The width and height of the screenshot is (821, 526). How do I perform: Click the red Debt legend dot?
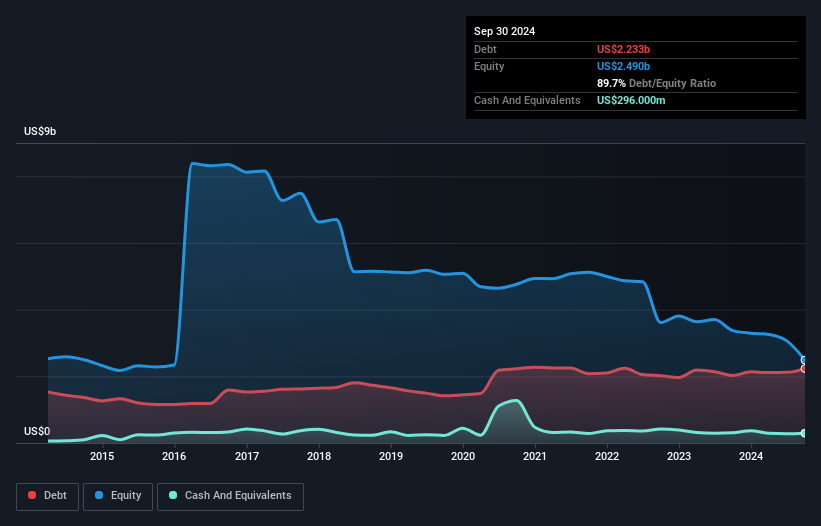click(32, 495)
